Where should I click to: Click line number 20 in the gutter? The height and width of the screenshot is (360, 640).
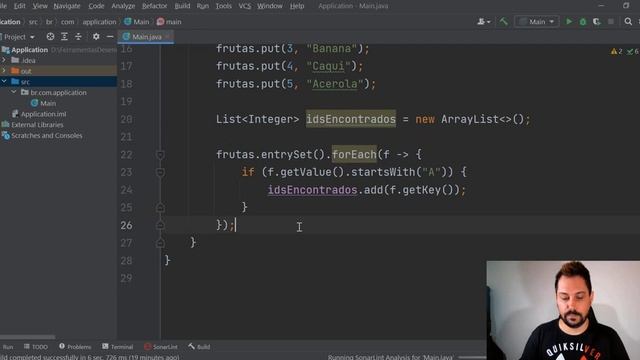127,119
